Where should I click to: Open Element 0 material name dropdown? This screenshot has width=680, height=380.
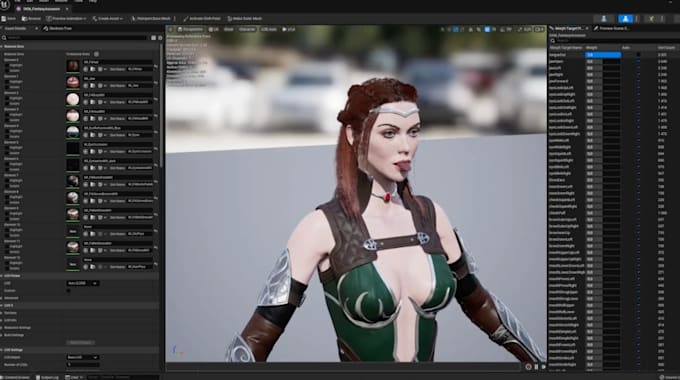click(x=118, y=62)
